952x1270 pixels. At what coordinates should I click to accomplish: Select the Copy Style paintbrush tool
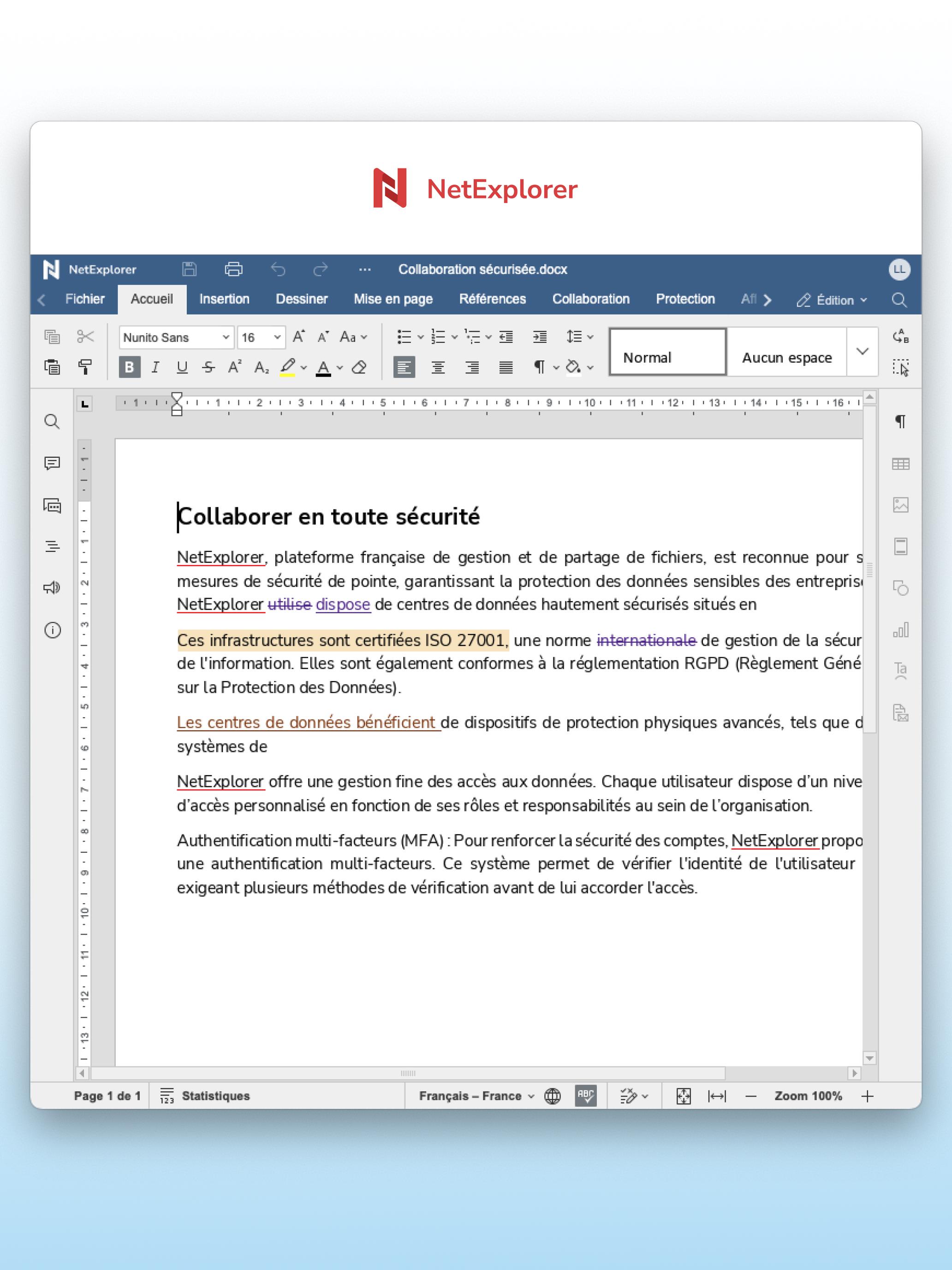[x=85, y=367]
